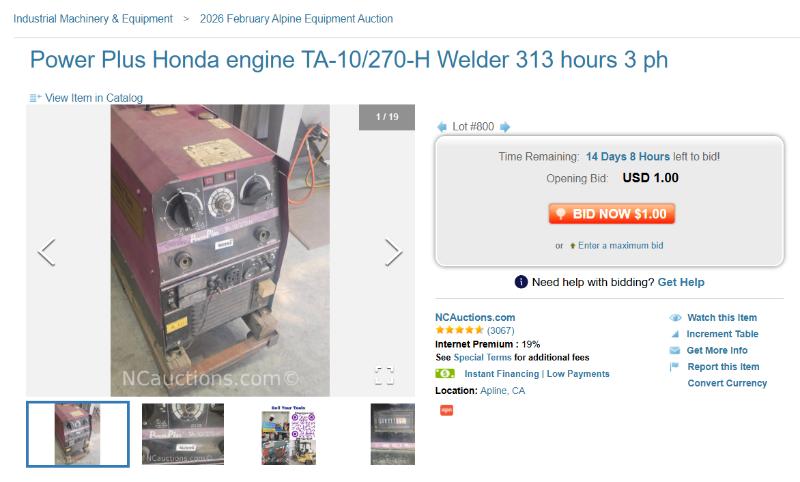Viewport: 800px width, 482px height.
Task: Select the second thumbnail of control dial
Action: click(x=183, y=434)
